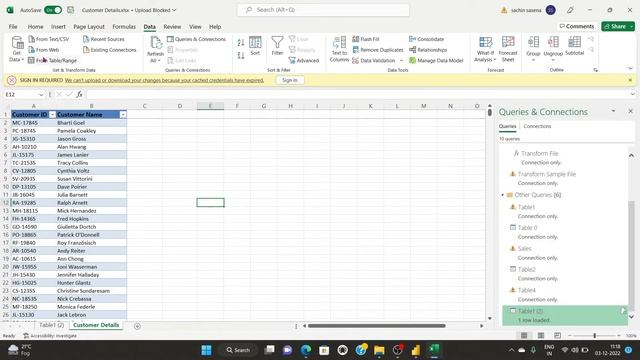
Task: Open Existing Connections
Action: tap(109, 50)
